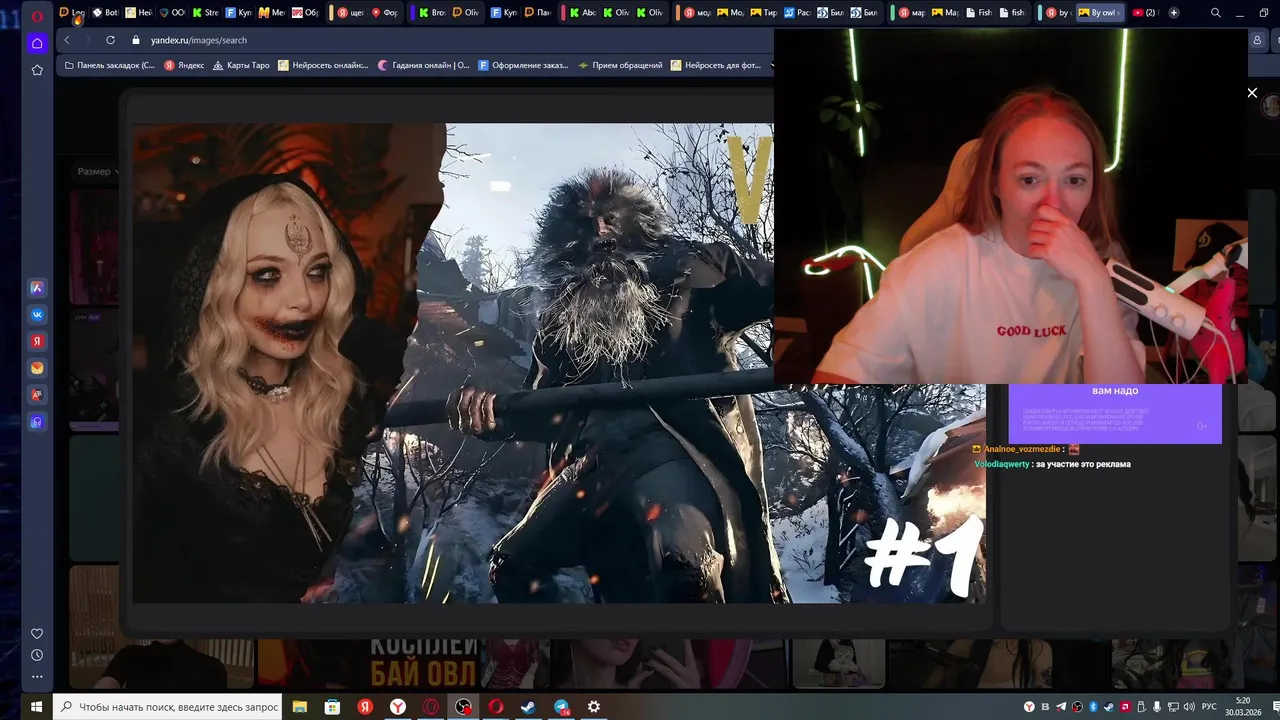Click chat username Analnoe_vozmezdie
Viewport: 1280px width, 720px height.
click(1023, 449)
